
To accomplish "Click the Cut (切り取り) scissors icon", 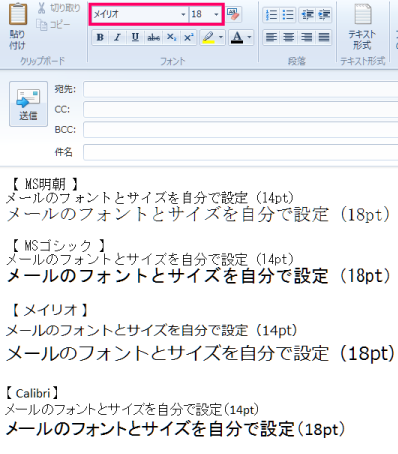I will click(42, 8).
